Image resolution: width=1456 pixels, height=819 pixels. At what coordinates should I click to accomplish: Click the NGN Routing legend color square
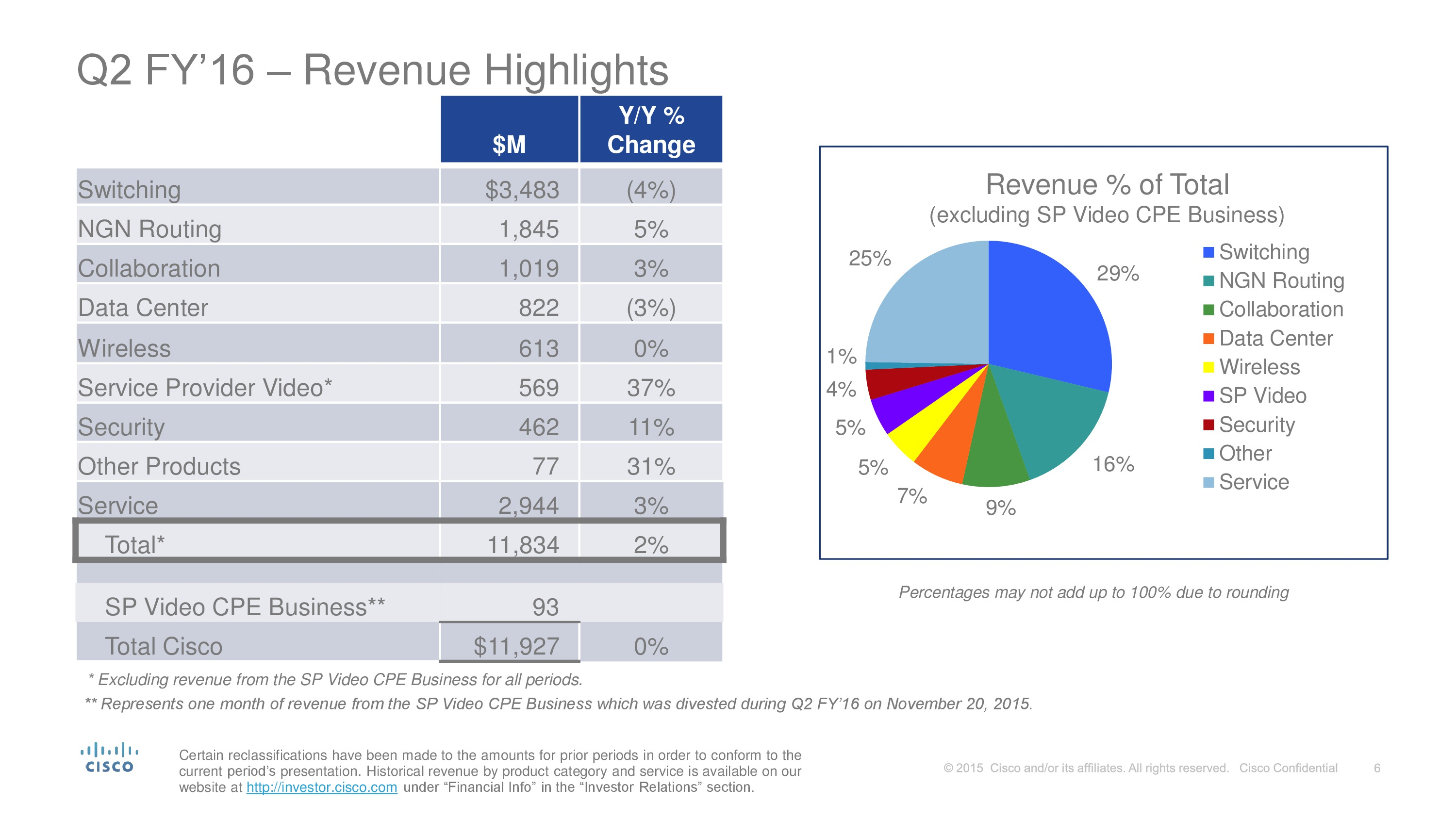[x=1208, y=281]
